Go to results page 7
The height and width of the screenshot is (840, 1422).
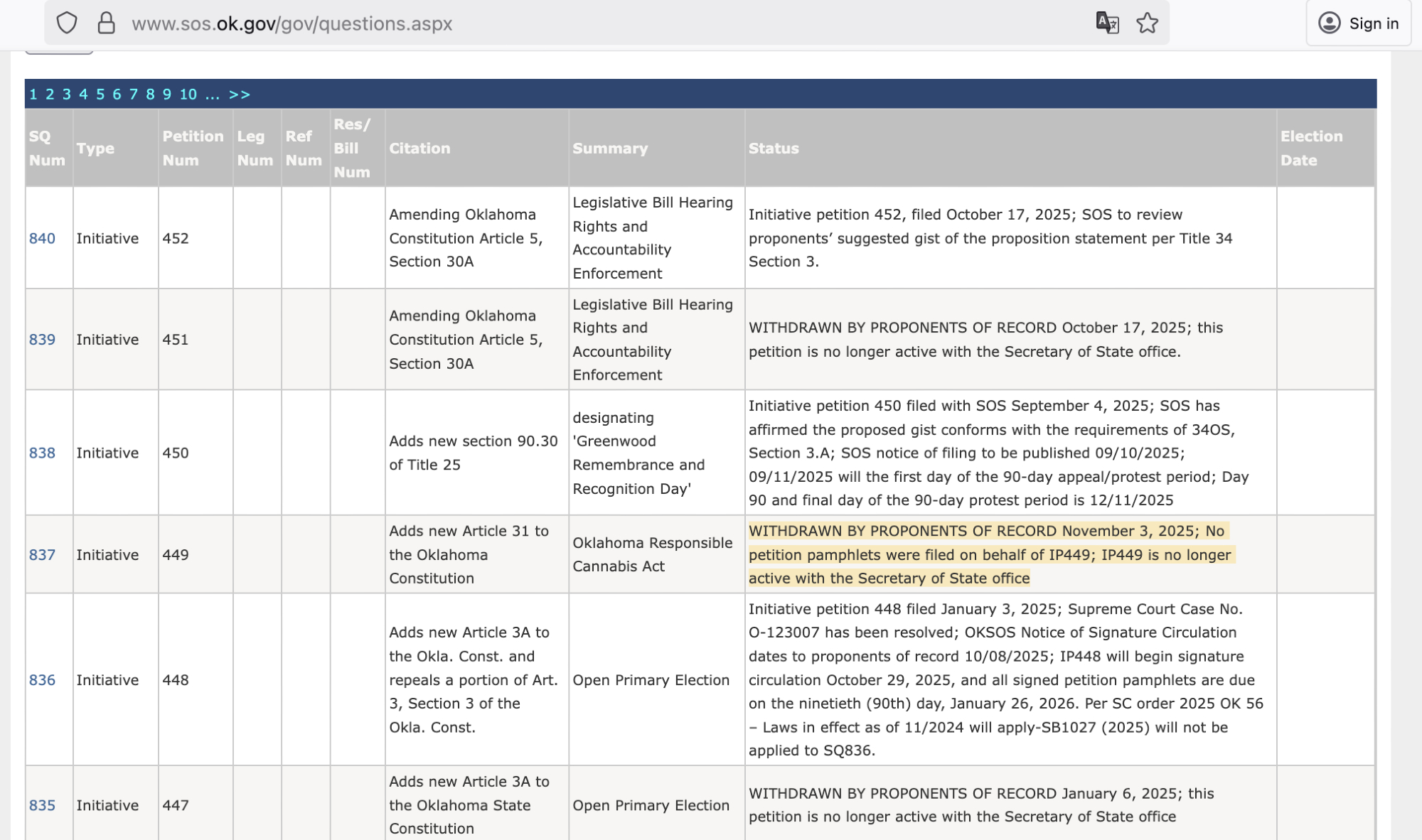[x=134, y=95]
